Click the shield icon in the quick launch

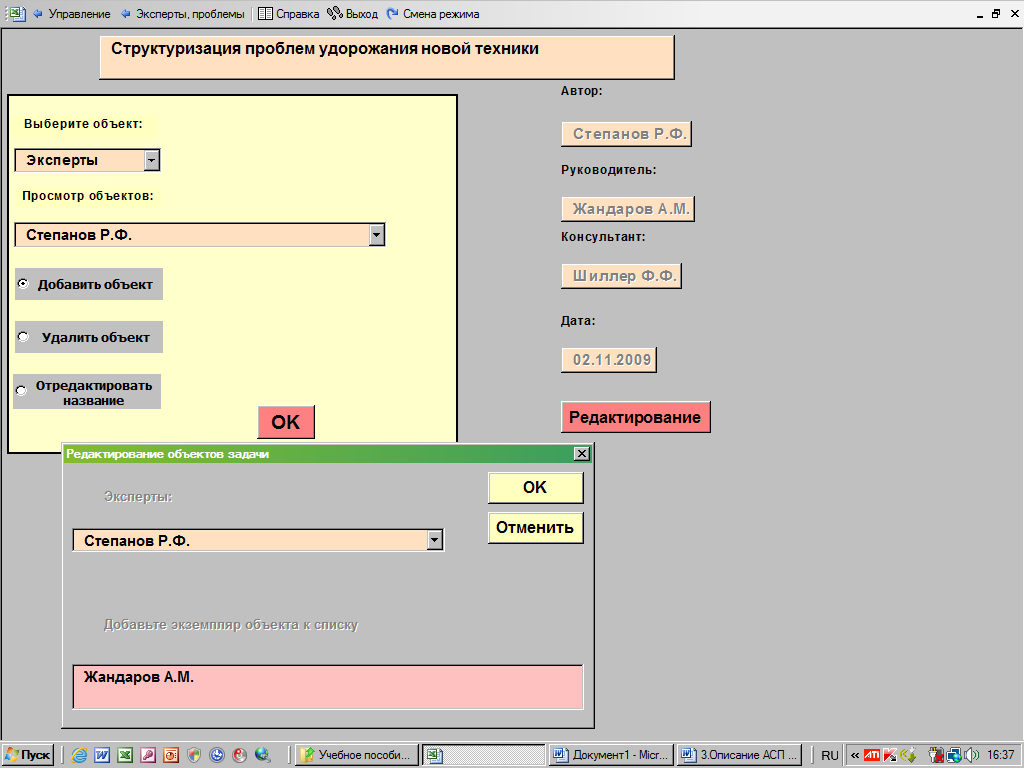tap(194, 755)
